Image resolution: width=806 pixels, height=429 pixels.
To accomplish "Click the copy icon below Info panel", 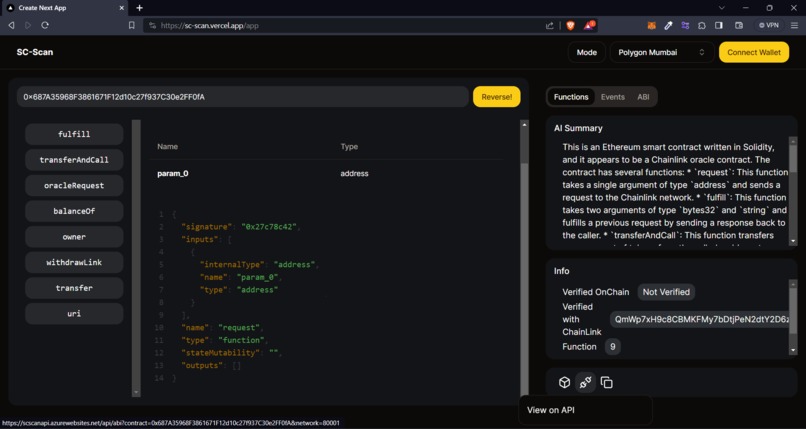I will click(607, 382).
